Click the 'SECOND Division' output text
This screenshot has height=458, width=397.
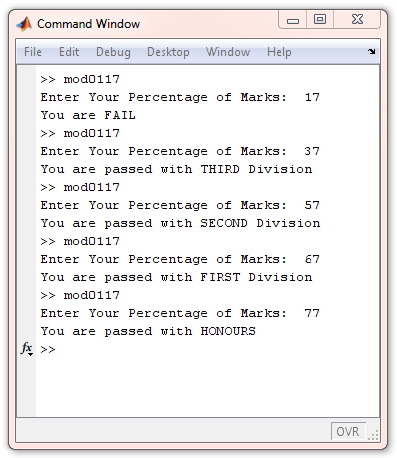(260, 223)
